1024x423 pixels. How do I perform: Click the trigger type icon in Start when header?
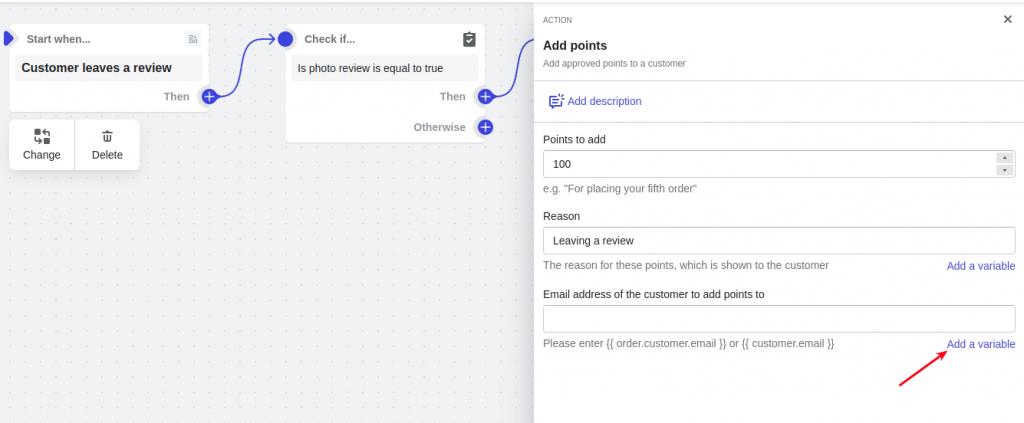(x=193, y=39)
